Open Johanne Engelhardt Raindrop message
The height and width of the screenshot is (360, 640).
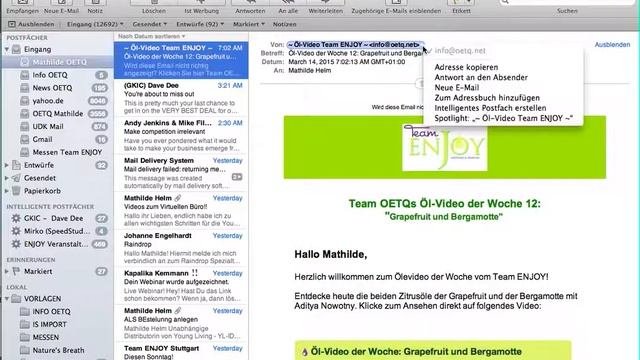181,248
